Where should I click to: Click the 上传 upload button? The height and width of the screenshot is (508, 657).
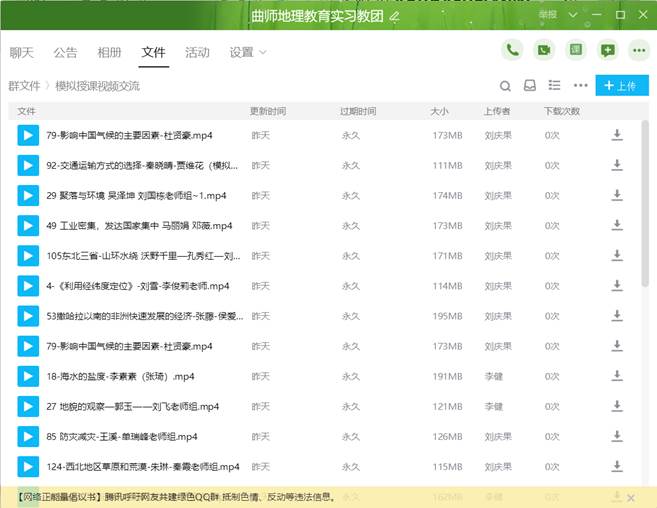(x=621, y=86)
